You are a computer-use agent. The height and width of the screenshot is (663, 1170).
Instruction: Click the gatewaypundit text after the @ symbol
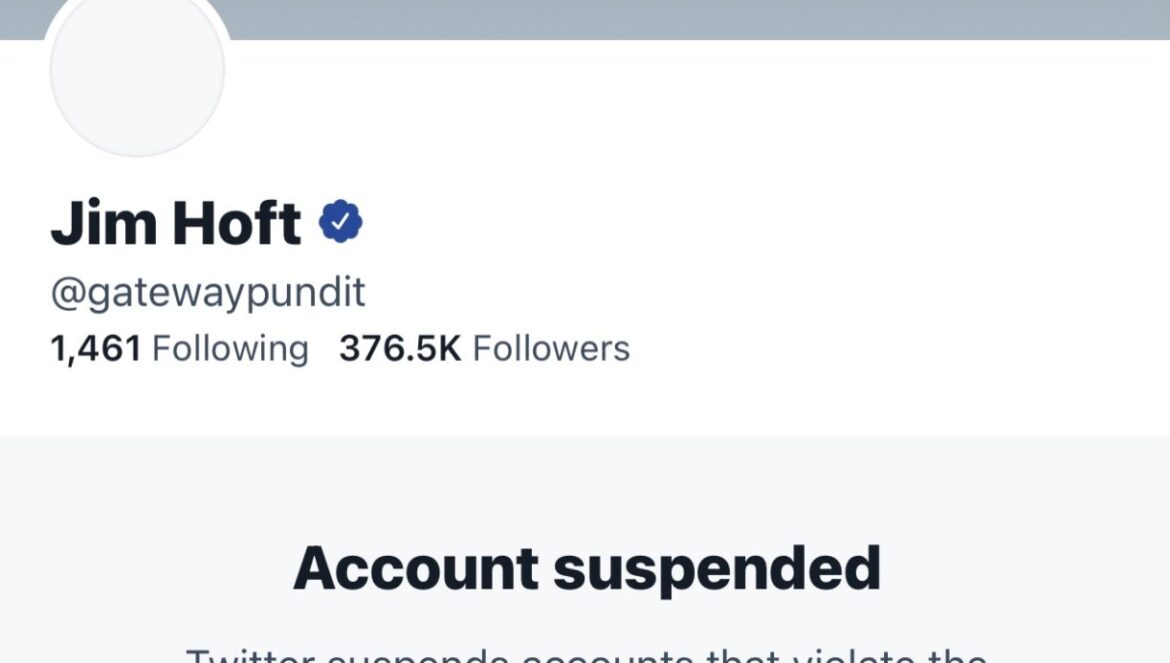point(226,293)
